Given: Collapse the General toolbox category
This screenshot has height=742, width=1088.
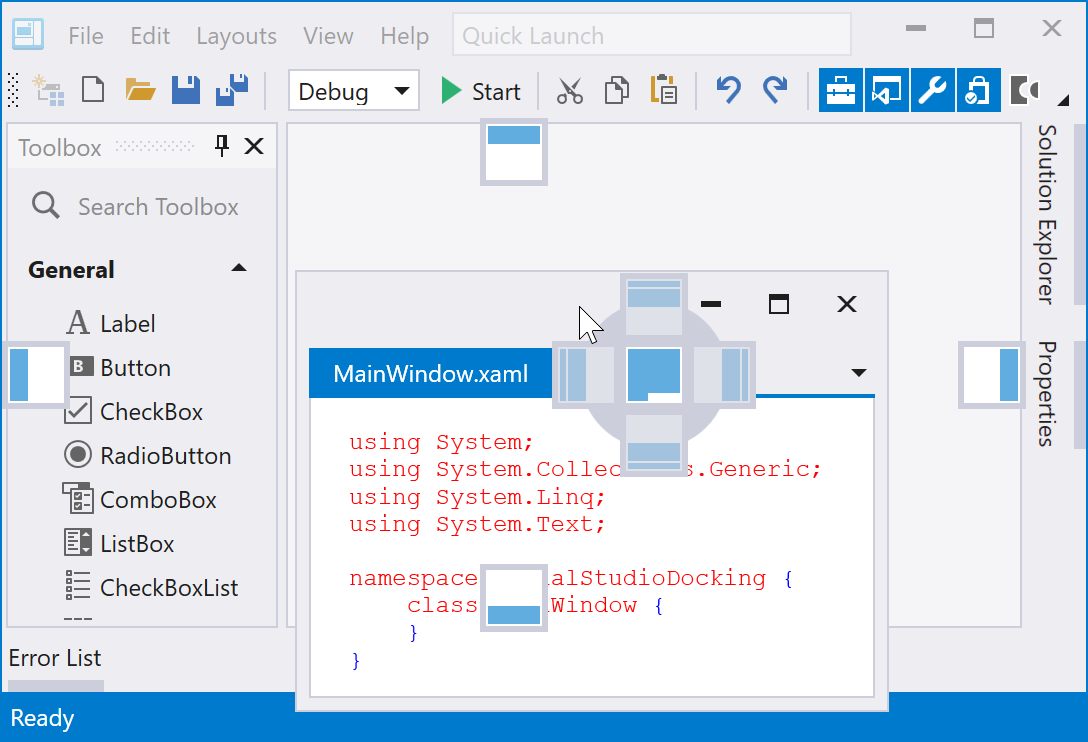Looking at the screenshot, I should point(238,269).
